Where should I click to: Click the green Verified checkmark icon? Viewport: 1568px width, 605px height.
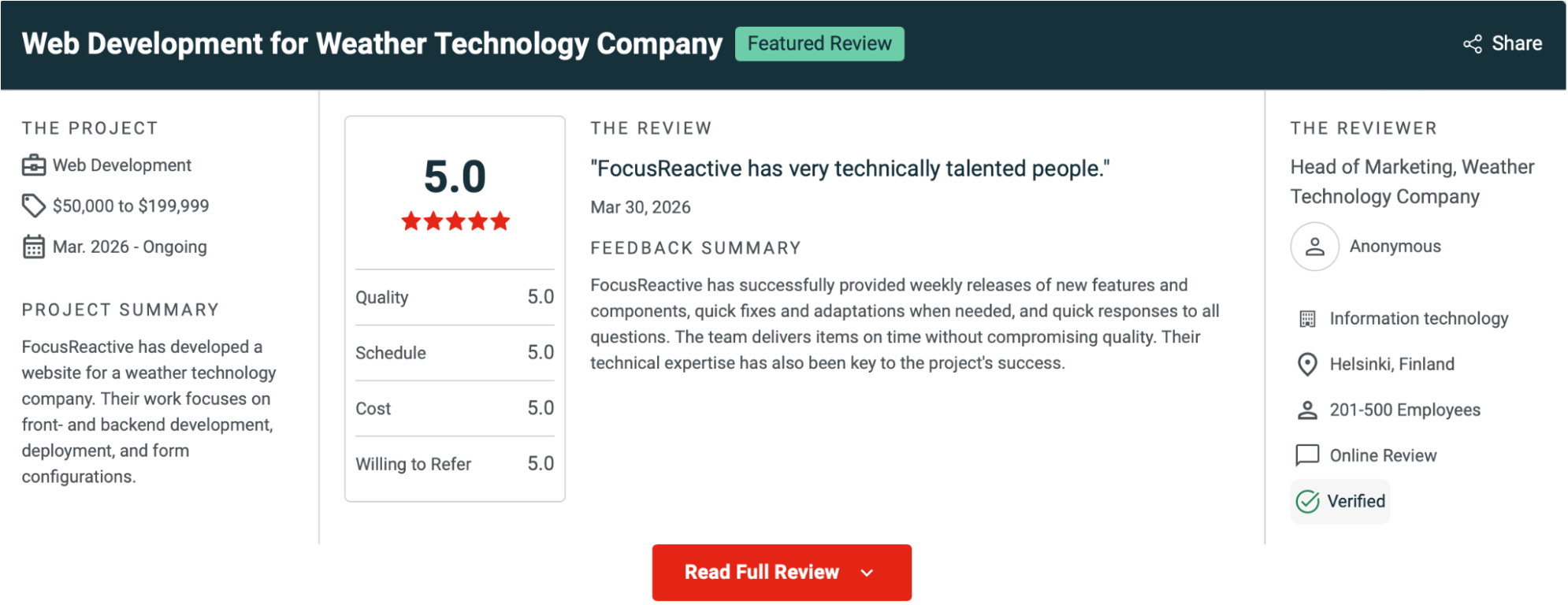click(x=1307, y=502)
